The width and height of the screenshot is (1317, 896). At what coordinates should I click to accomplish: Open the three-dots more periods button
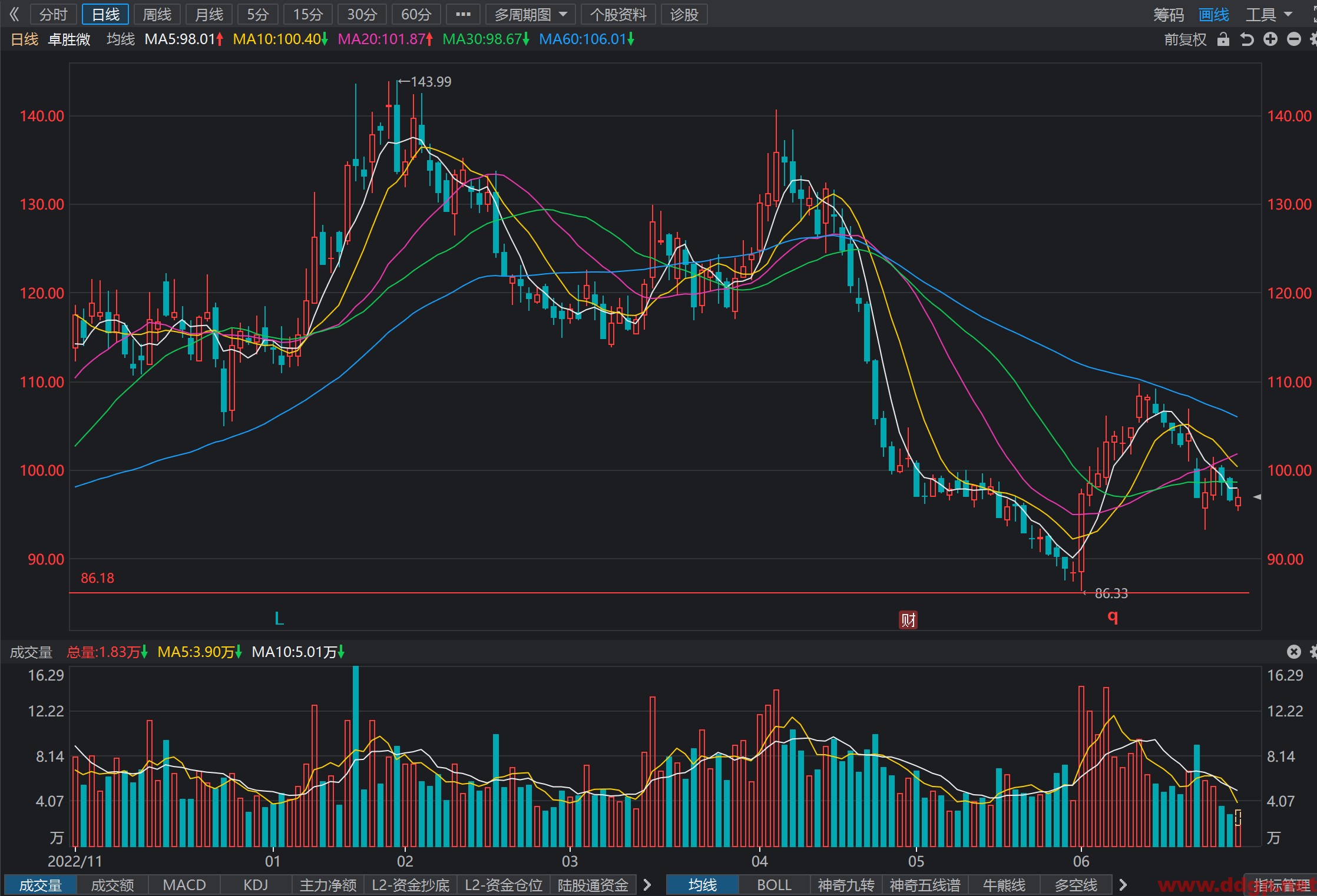(463, 14)
